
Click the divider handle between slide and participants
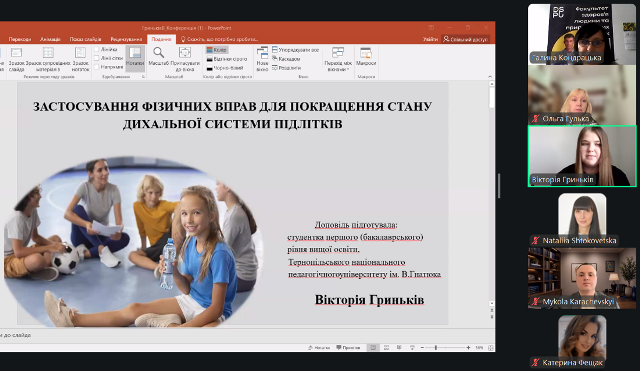499,186
